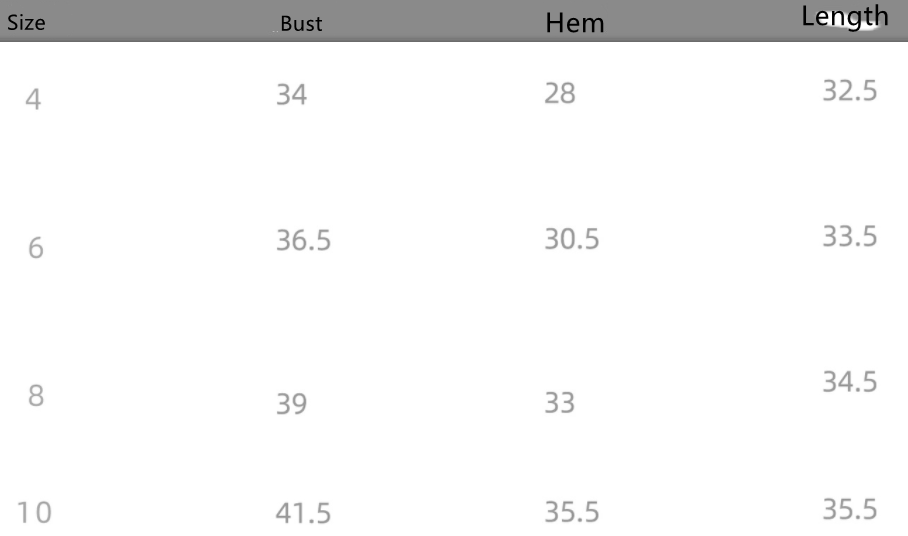Click the Size column header
Image resolution: width=908 pixels, height=536 pixels.
coord(26,24)
